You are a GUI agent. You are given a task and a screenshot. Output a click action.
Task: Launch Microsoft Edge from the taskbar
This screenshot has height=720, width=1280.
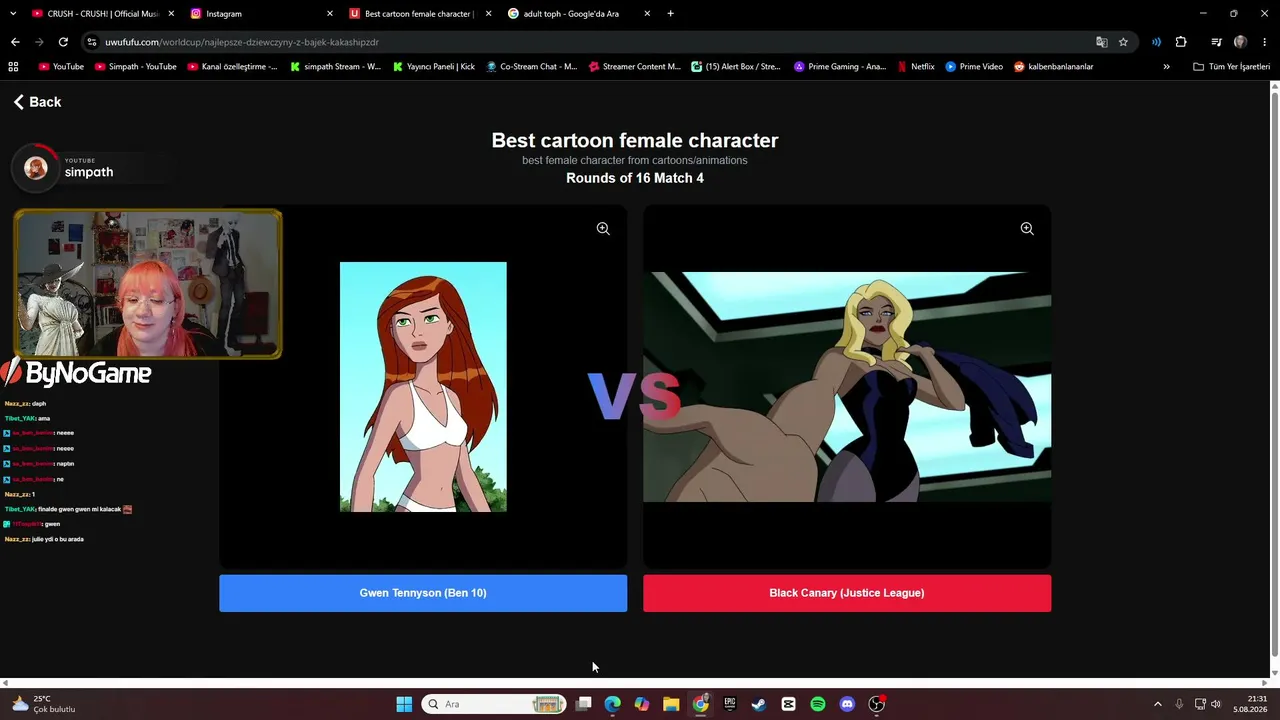(x=613, y=704)
